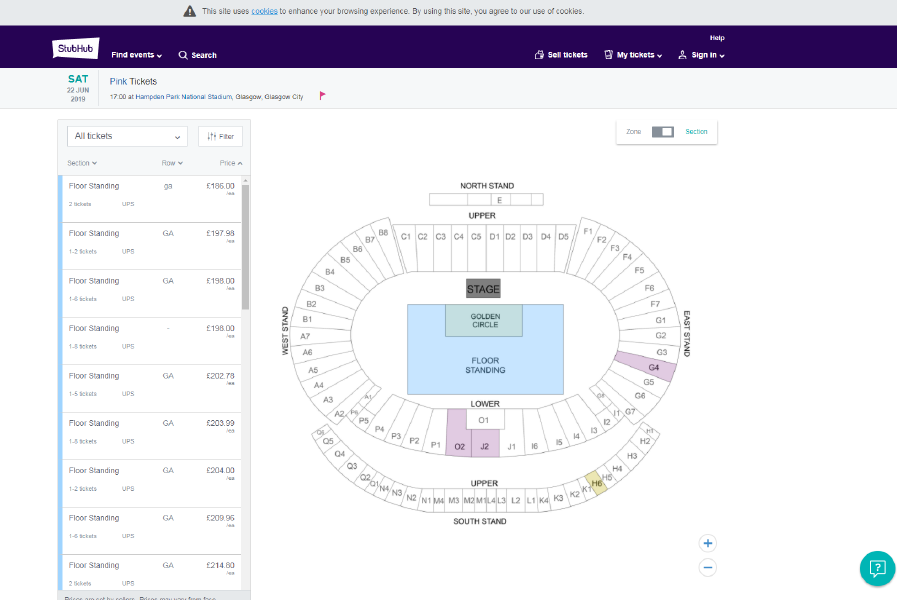897x600 pixels.
Task: Follow the cookies link in banner
Action: (264, 11)
